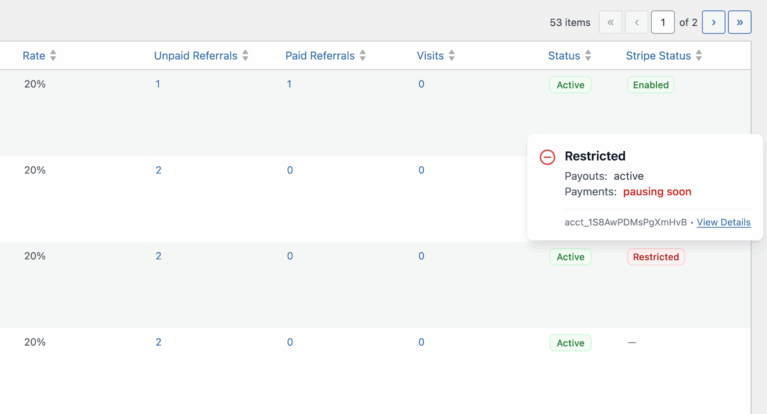Click the red Restricted circle icon in popup
The height and width of the screenshot is (414, 767).
547,157
